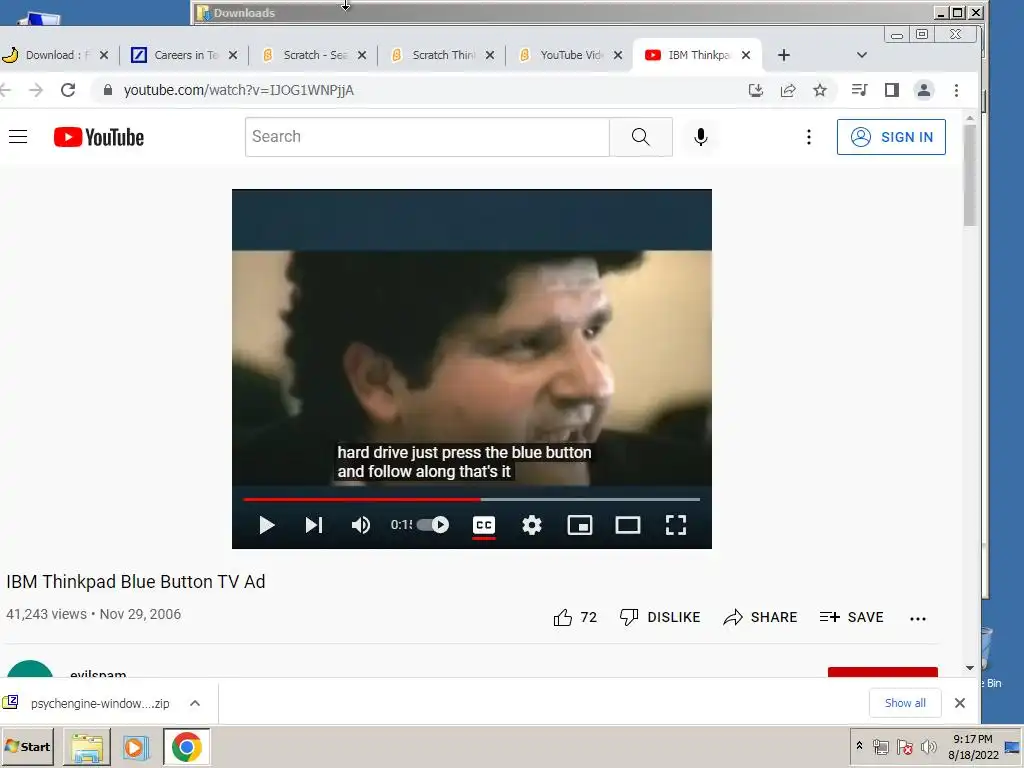Click the video title text

(x=136, y=582)
